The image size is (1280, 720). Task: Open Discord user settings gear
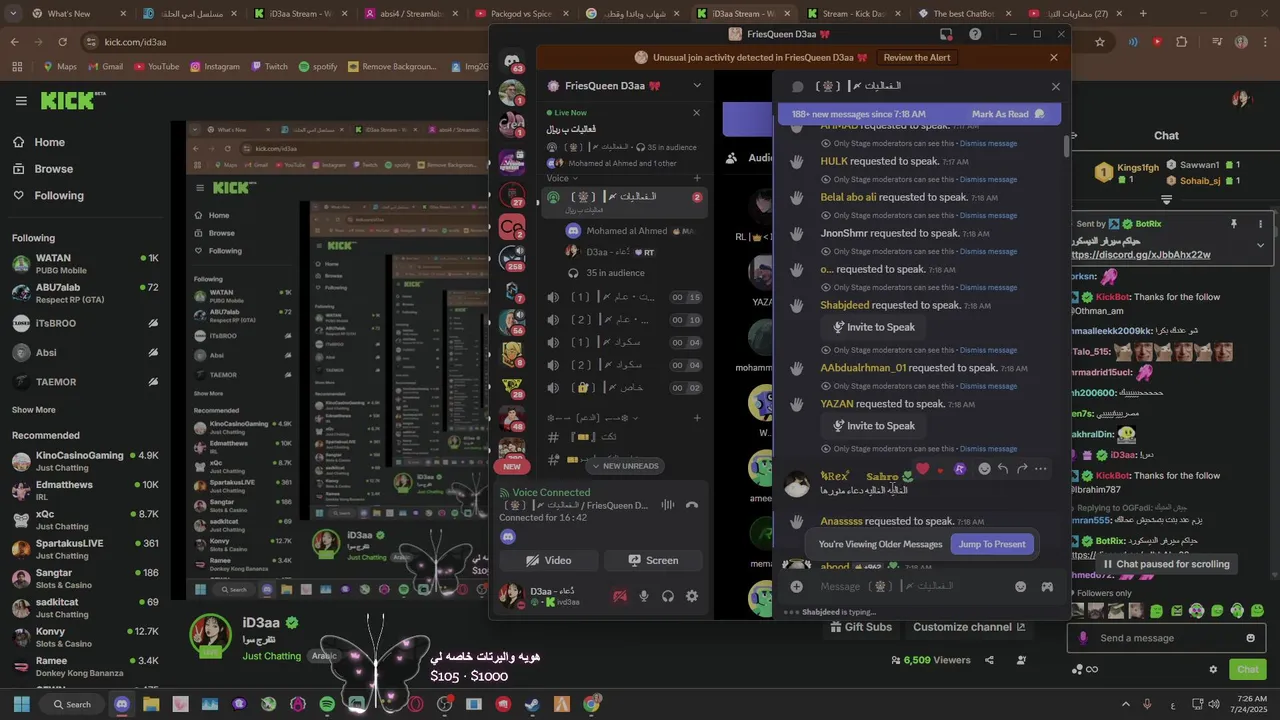pyautogui.click(x=691, y=596)
